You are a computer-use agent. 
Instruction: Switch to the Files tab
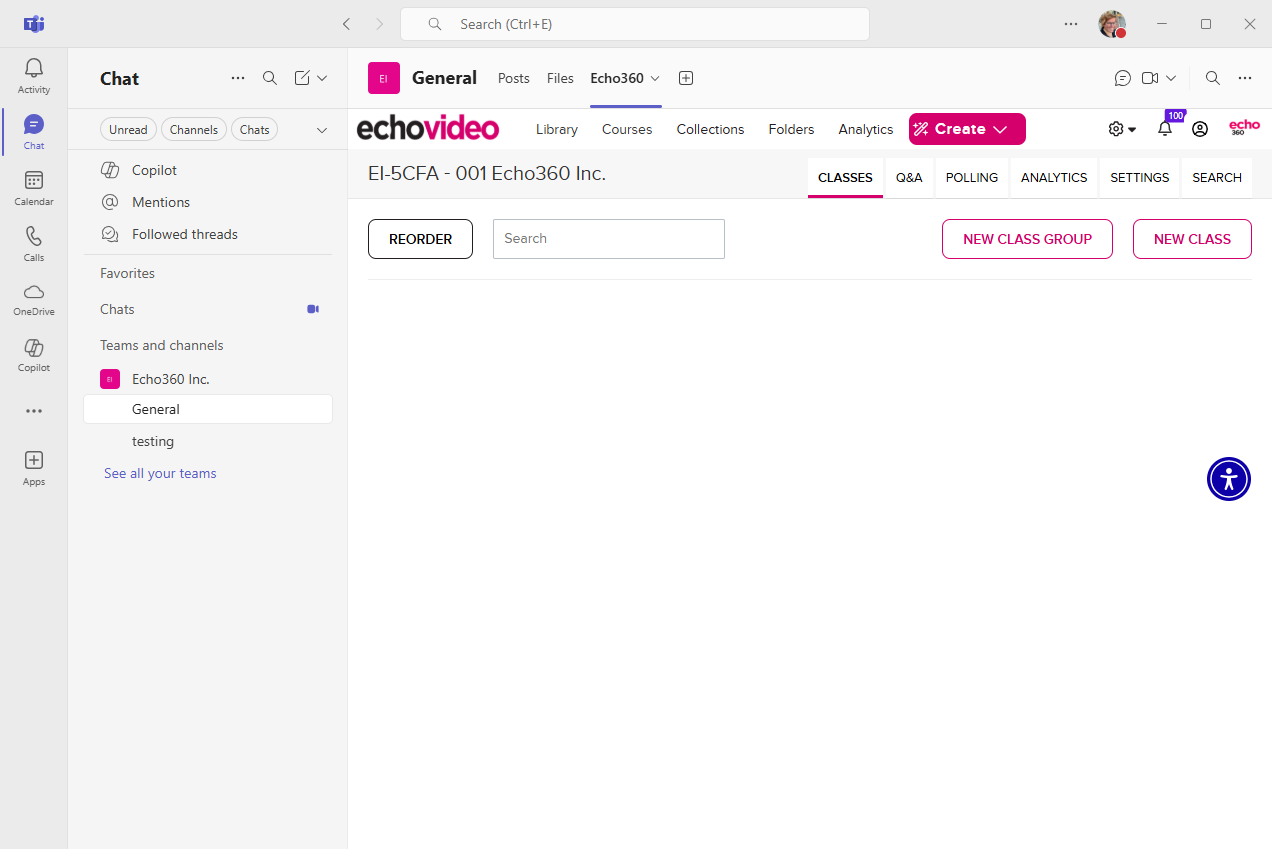560,78
